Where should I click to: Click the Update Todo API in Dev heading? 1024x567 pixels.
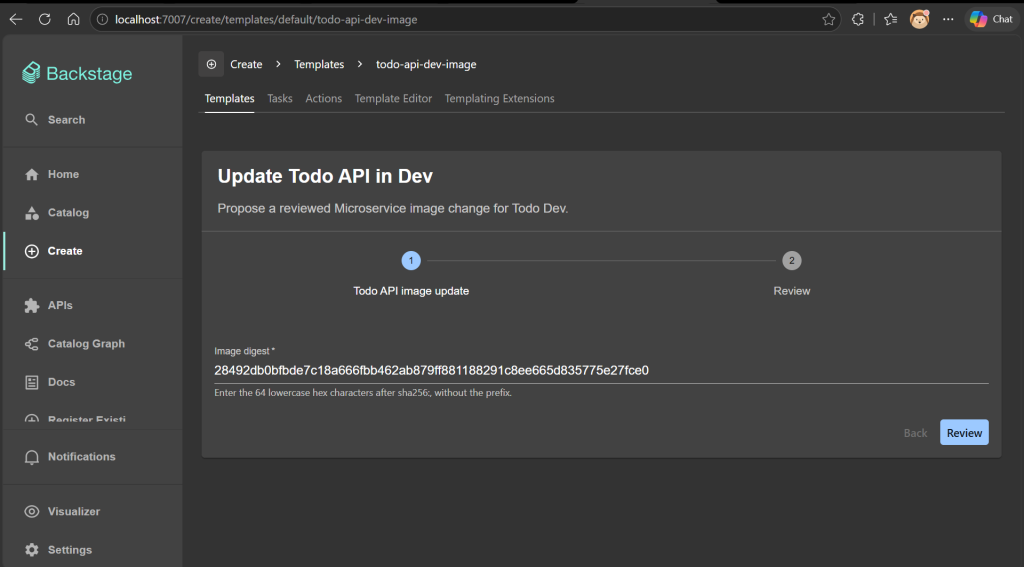point(325,176)
